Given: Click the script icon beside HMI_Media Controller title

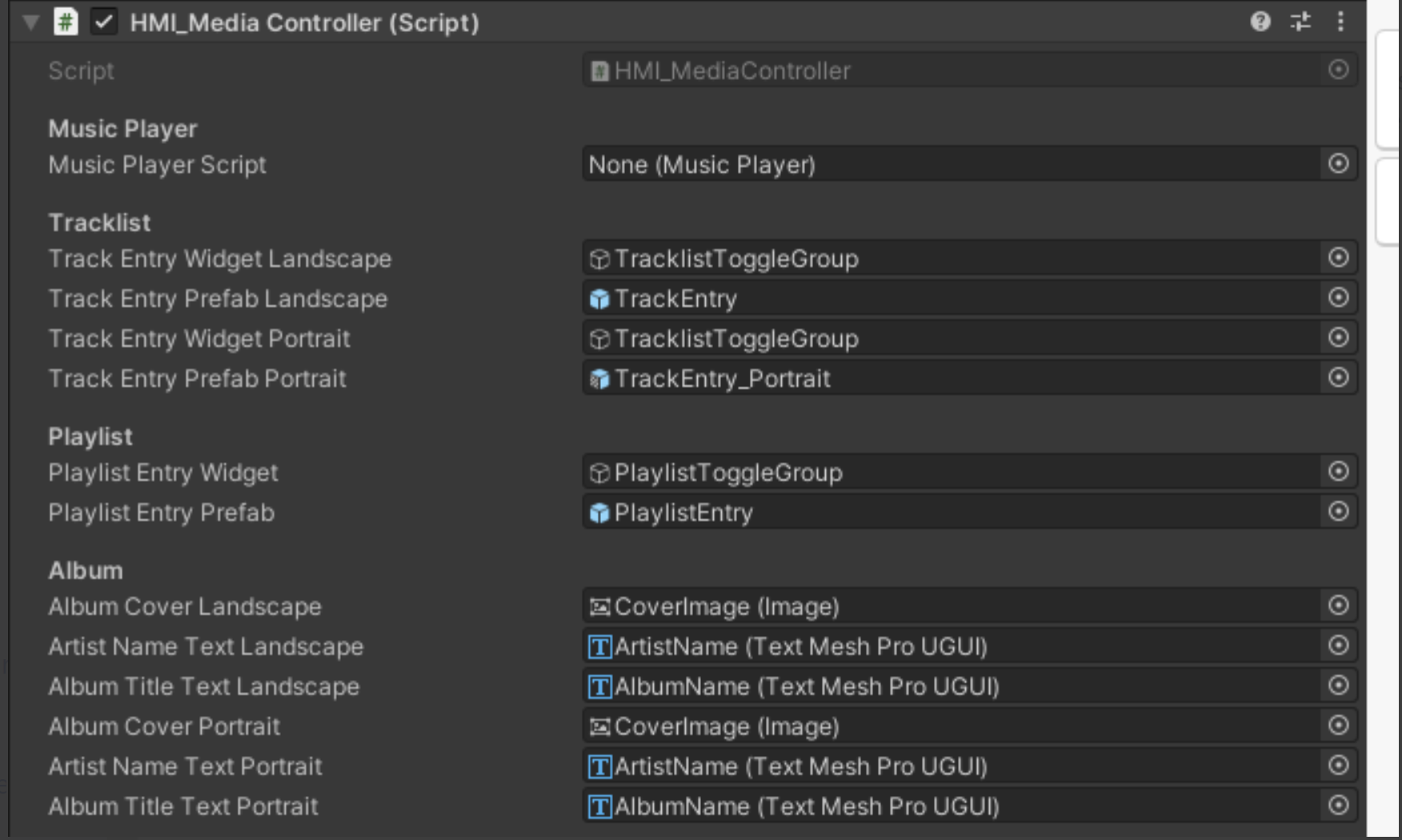Looking at the screenshot, I should coord(67,22).
